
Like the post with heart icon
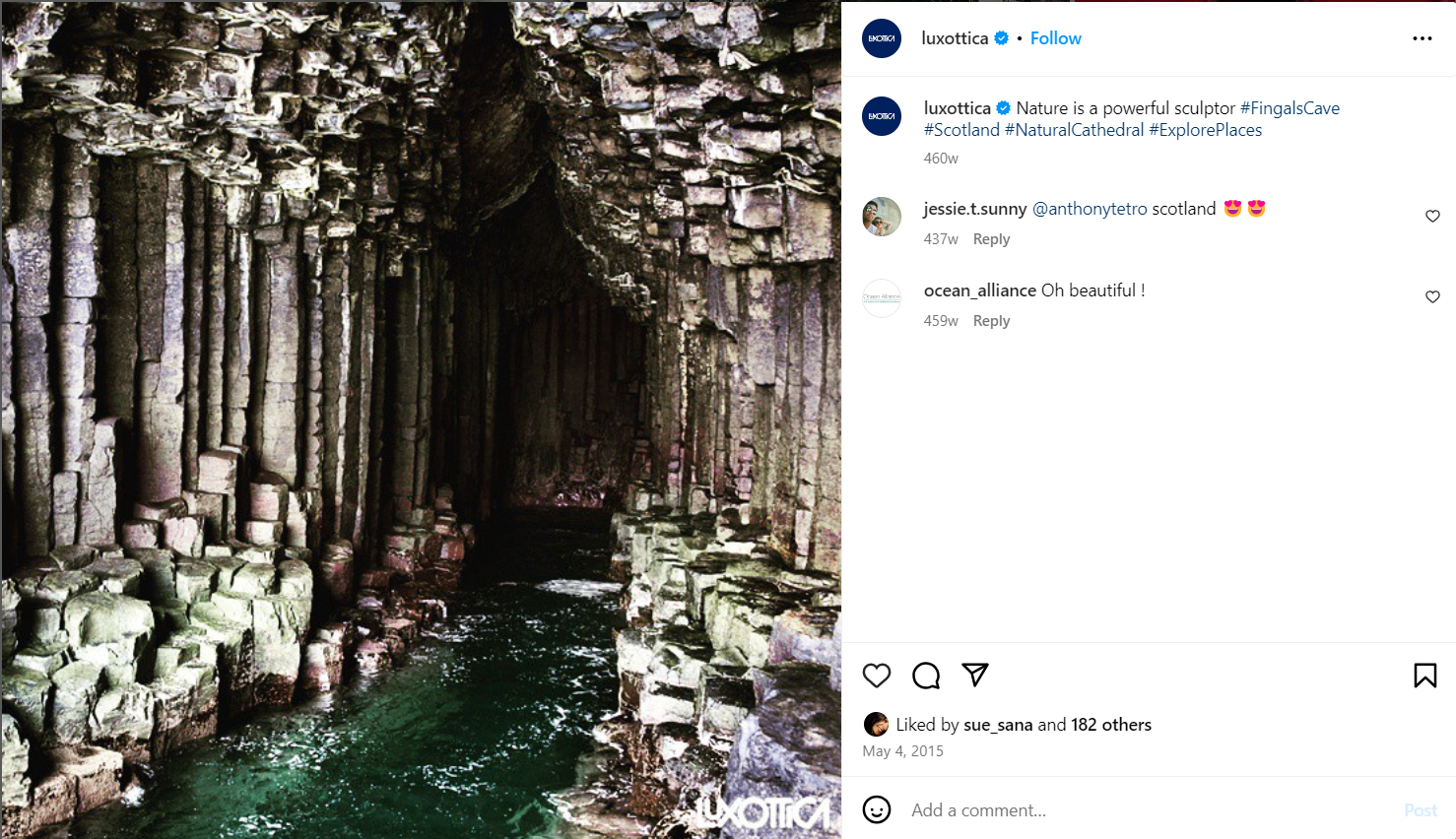click(x=877, y=676)
